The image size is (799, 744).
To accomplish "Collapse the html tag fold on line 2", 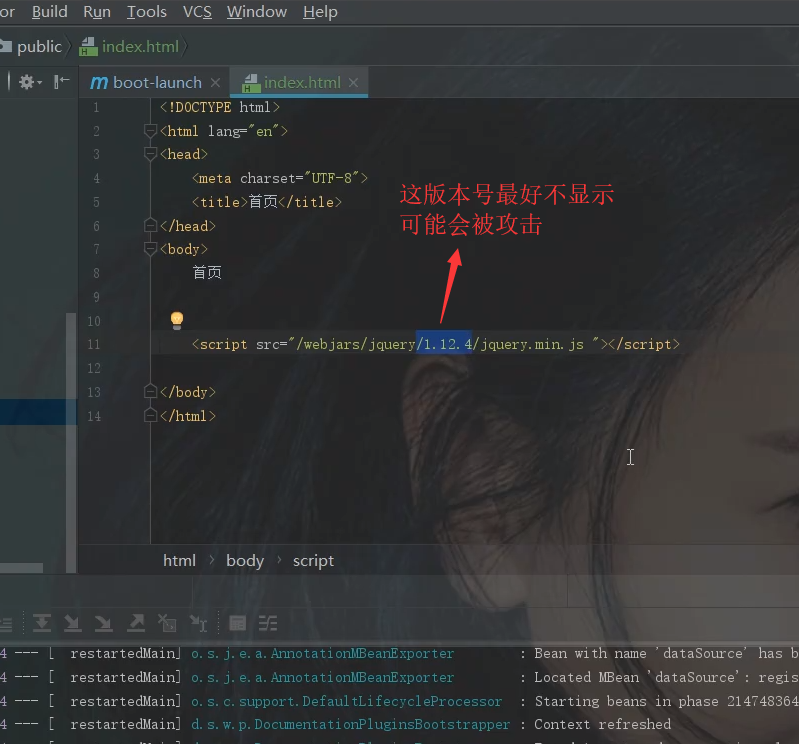I will [x=150, y=131].
